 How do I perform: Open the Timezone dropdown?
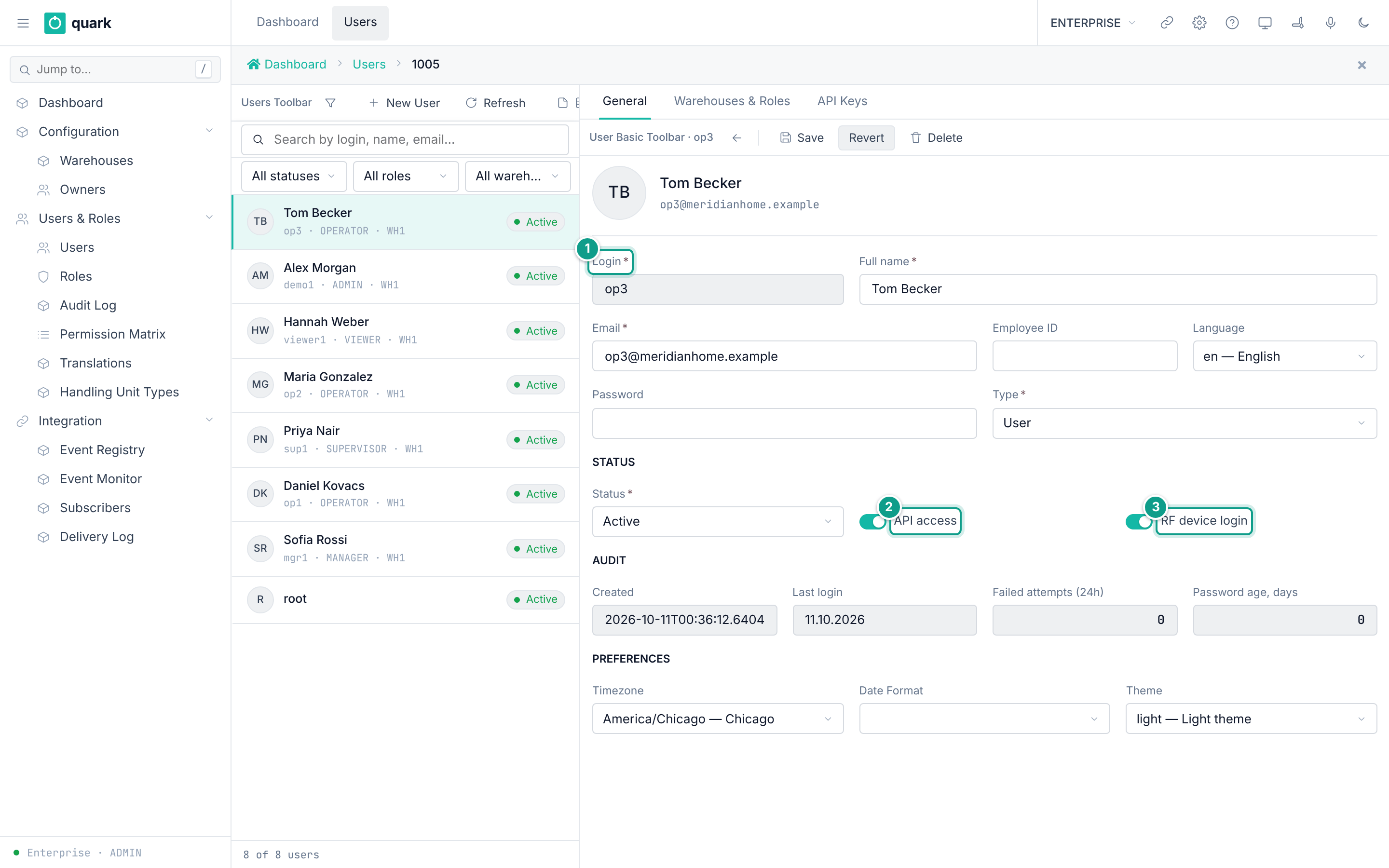(718, 719)
